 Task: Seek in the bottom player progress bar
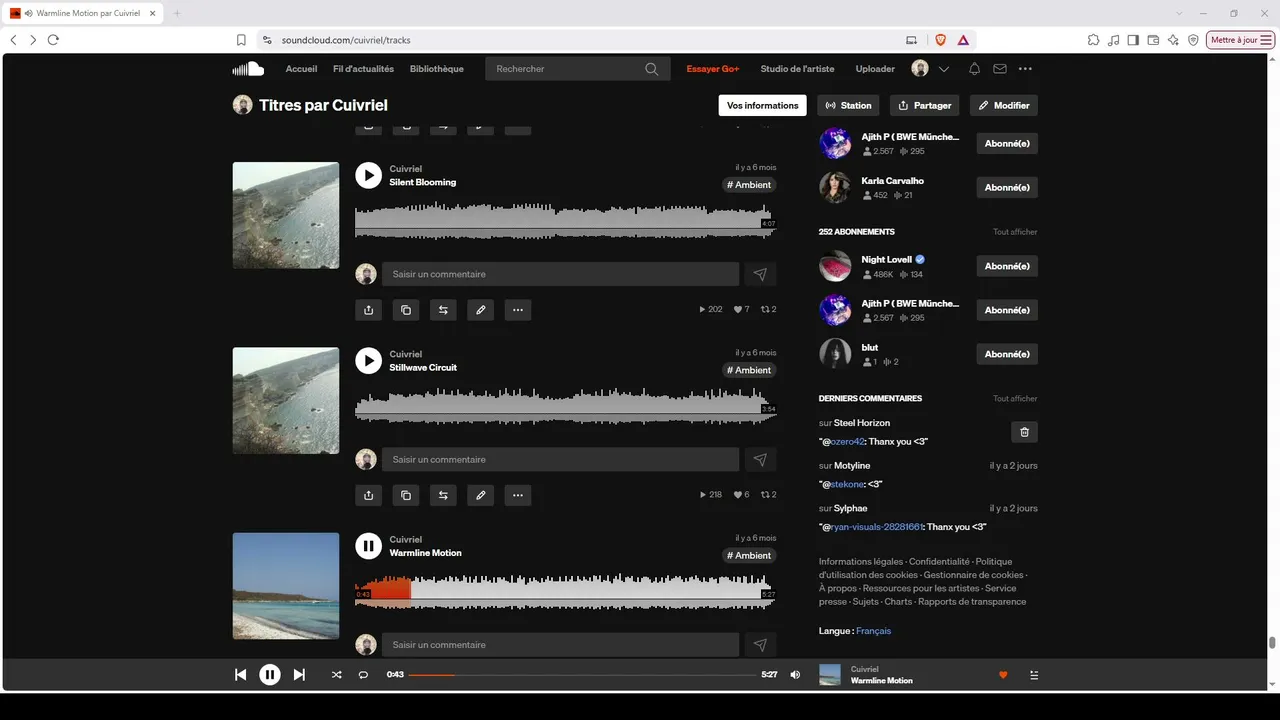[x=583, y=675]
